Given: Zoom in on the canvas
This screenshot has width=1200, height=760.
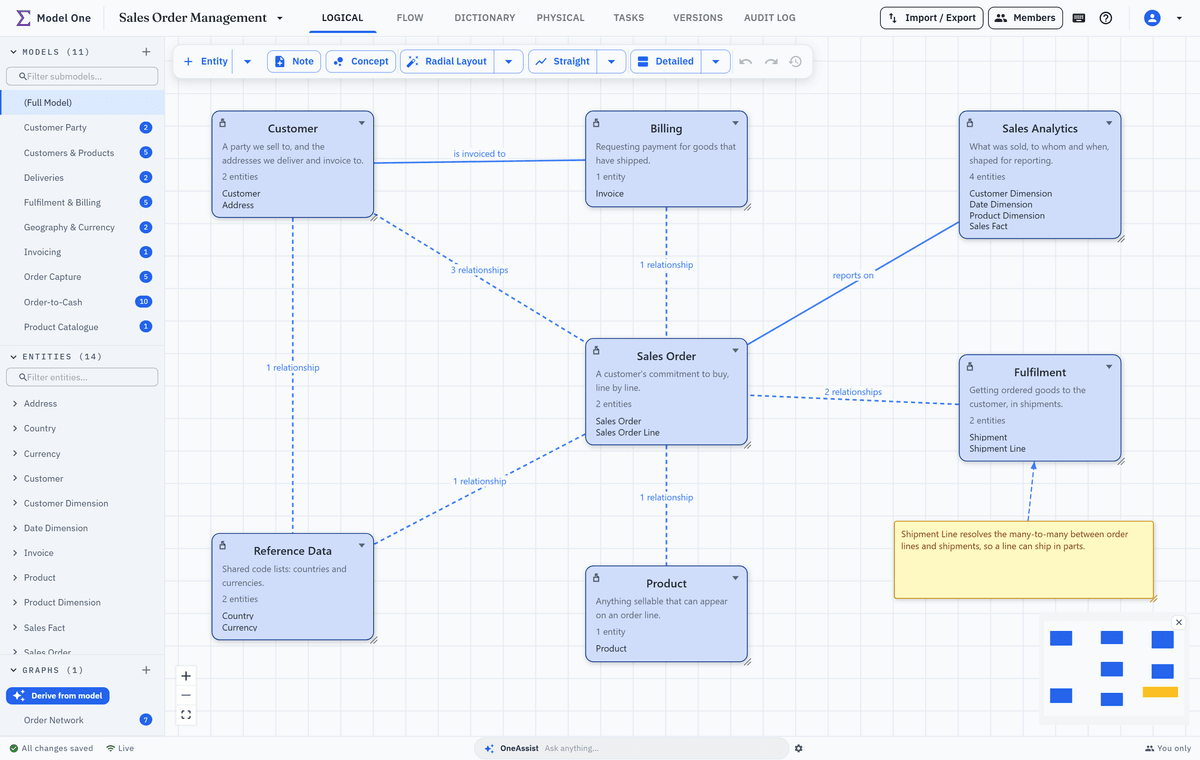Looking at the screenshot, I should pos(186,676).
